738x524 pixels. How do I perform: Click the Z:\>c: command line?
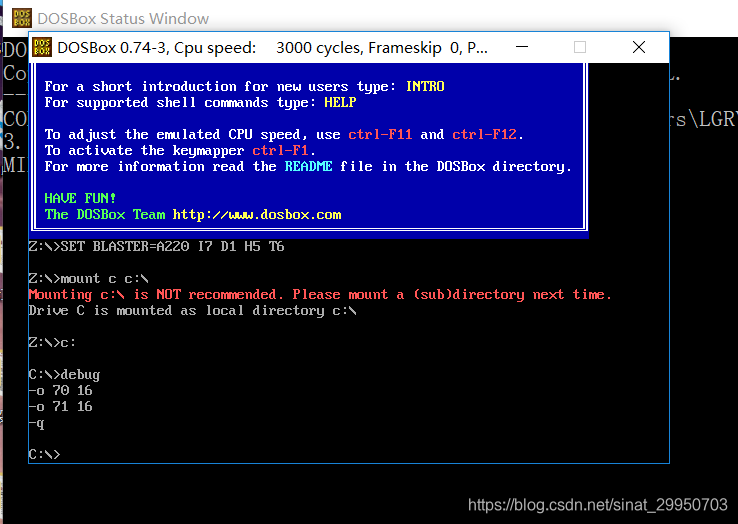(52, 343)
